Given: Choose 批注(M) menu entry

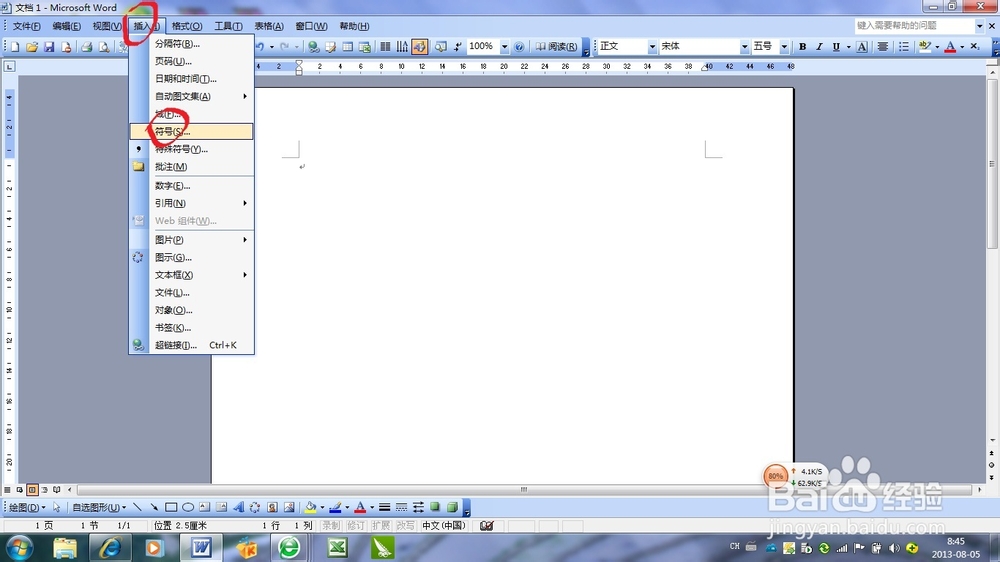Looking at the screenshot, I should click(191, 166).
